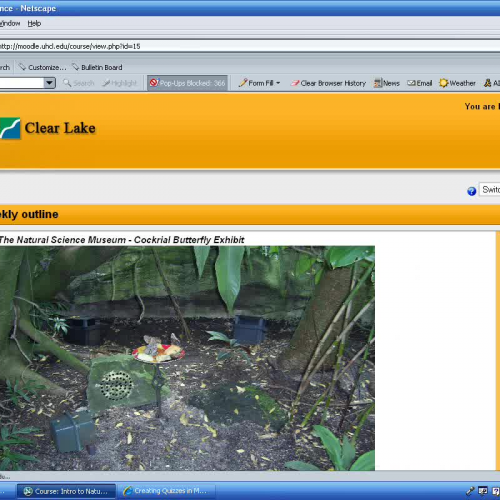Open the News toolbar item
This screenshot has width=500, height=500.
tap(387, 83)
